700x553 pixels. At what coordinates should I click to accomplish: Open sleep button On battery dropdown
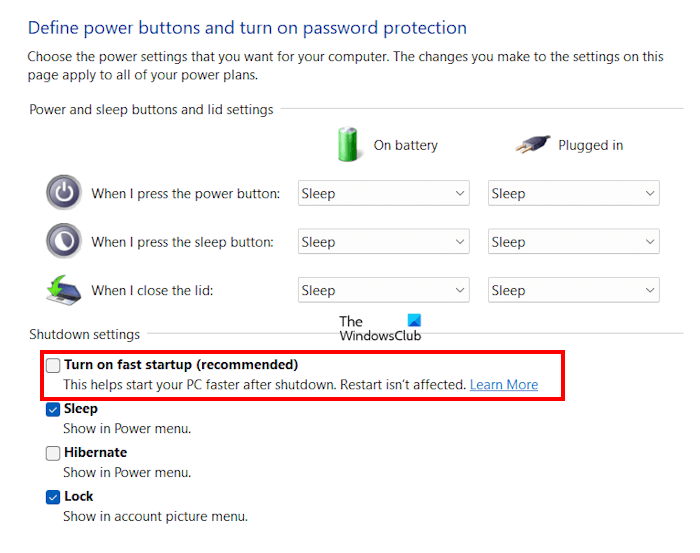pos(384,242)
